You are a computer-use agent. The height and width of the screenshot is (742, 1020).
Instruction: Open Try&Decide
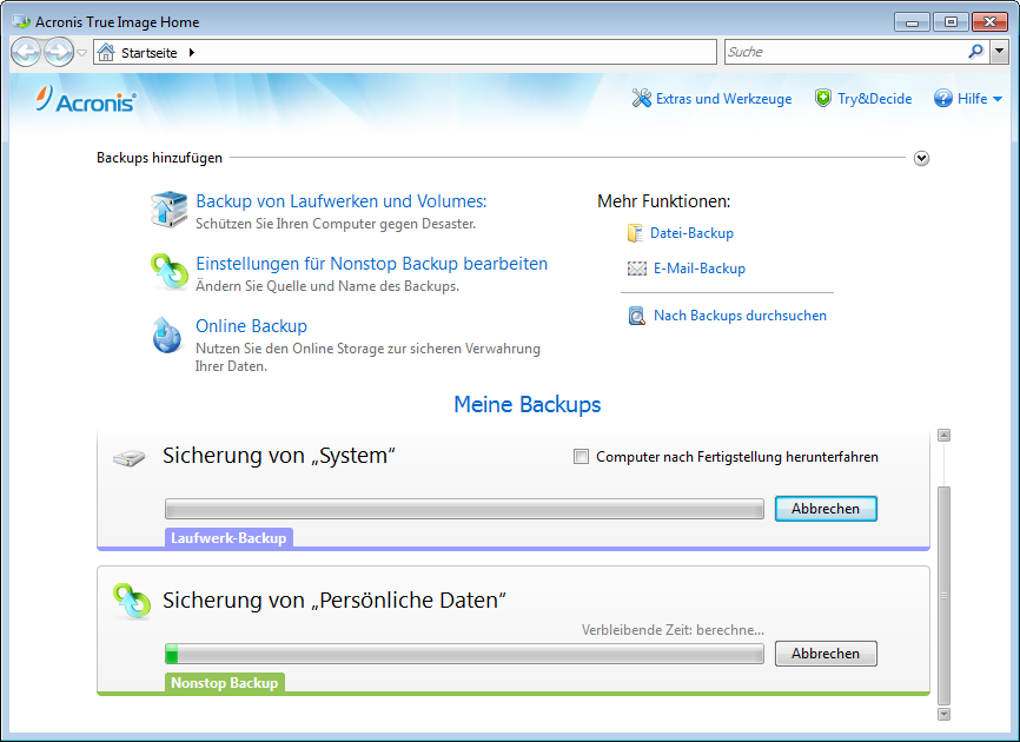pos(874,99)
